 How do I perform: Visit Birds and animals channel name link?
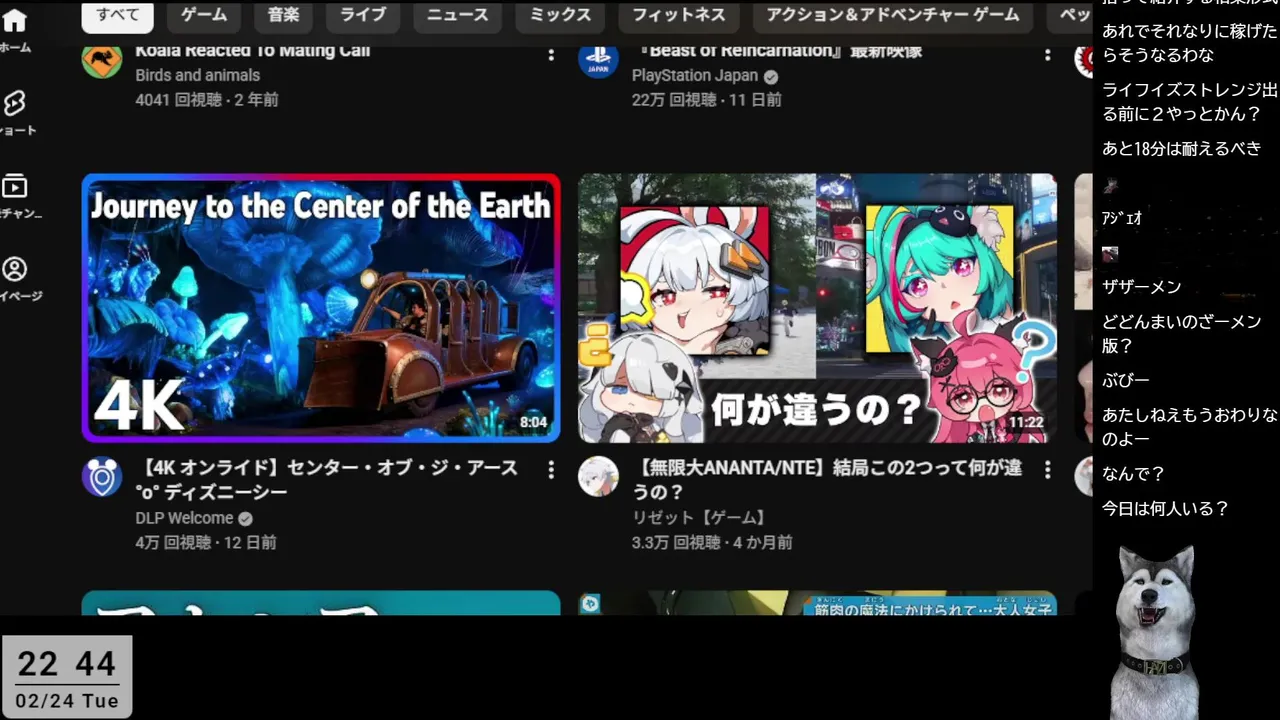197,75
